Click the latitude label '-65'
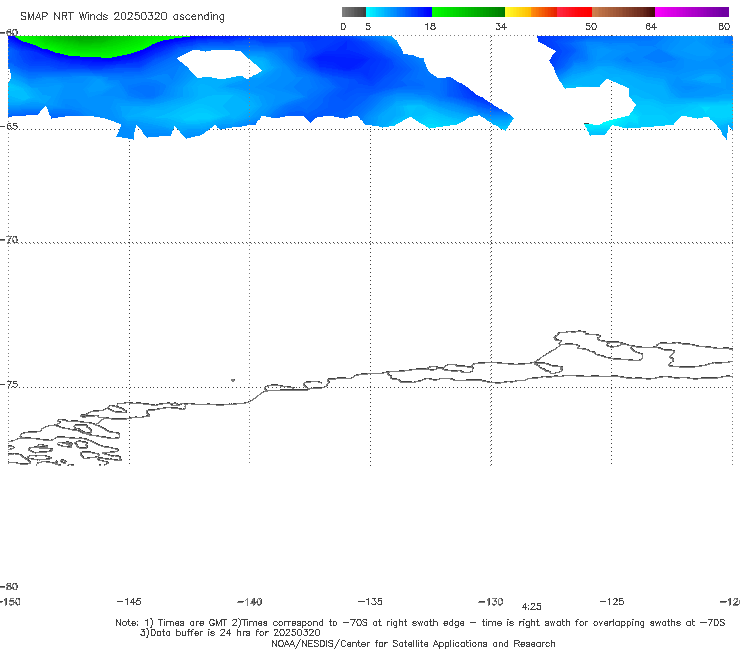 coord(9,126)
